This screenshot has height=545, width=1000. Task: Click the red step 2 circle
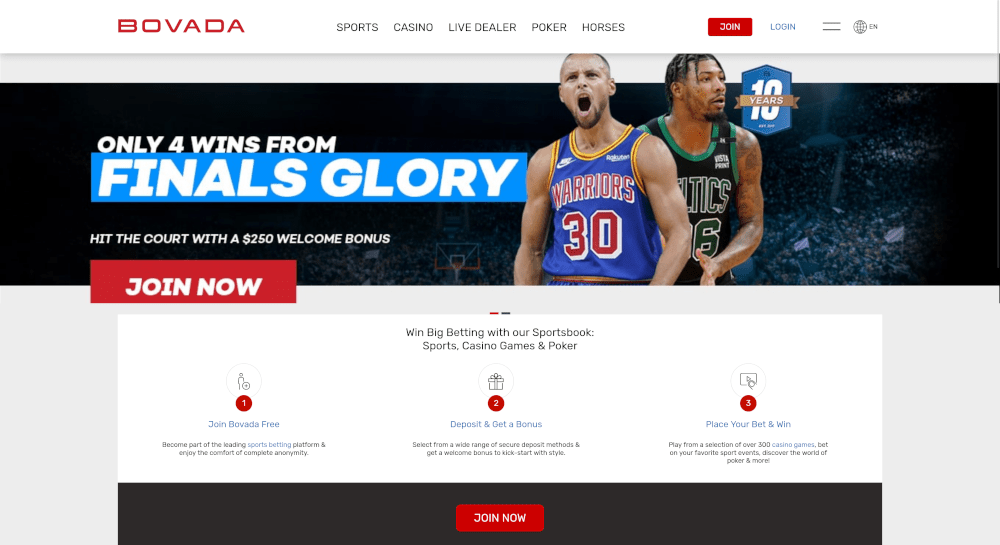[x=496, y=403]
